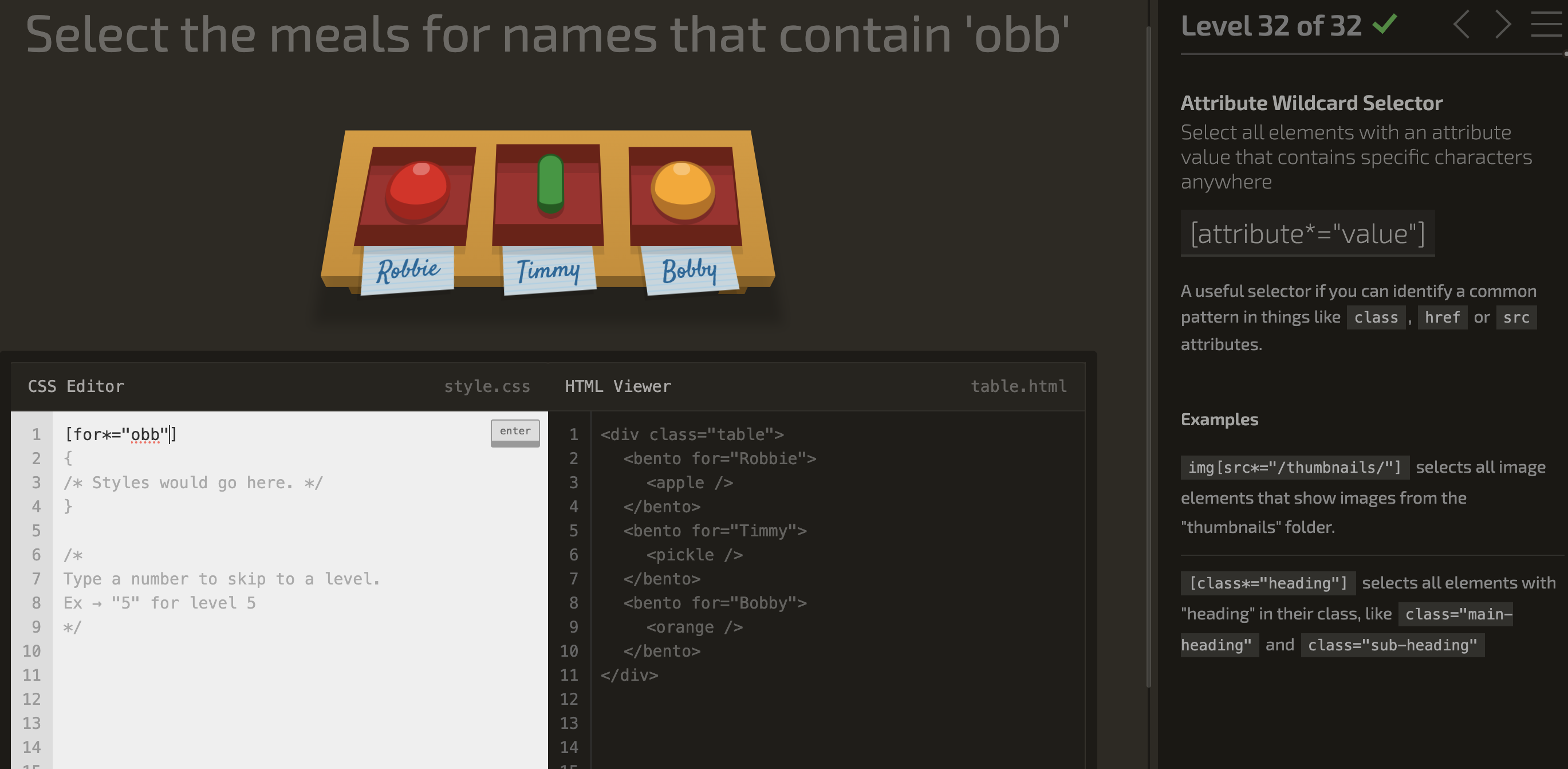This screenshot has height=769, width=1568.
Task: Click the table.html file label
Action: (x=1018, y=386)
